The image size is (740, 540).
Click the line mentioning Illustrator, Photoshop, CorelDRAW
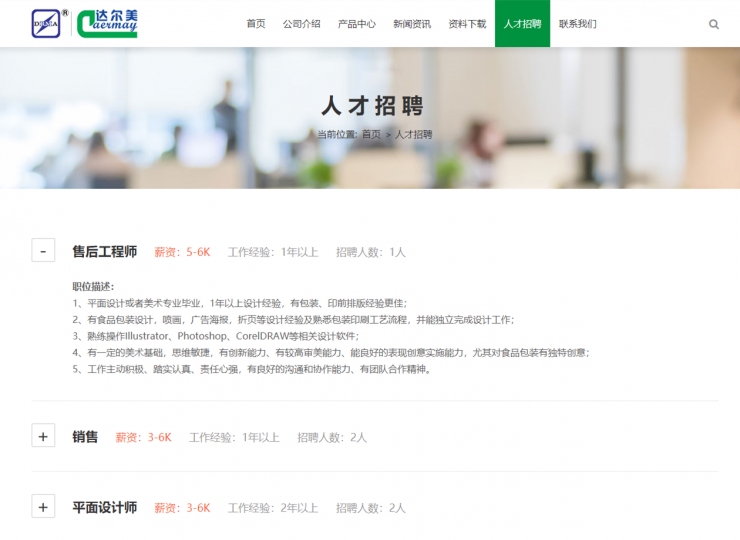(216, 336)
